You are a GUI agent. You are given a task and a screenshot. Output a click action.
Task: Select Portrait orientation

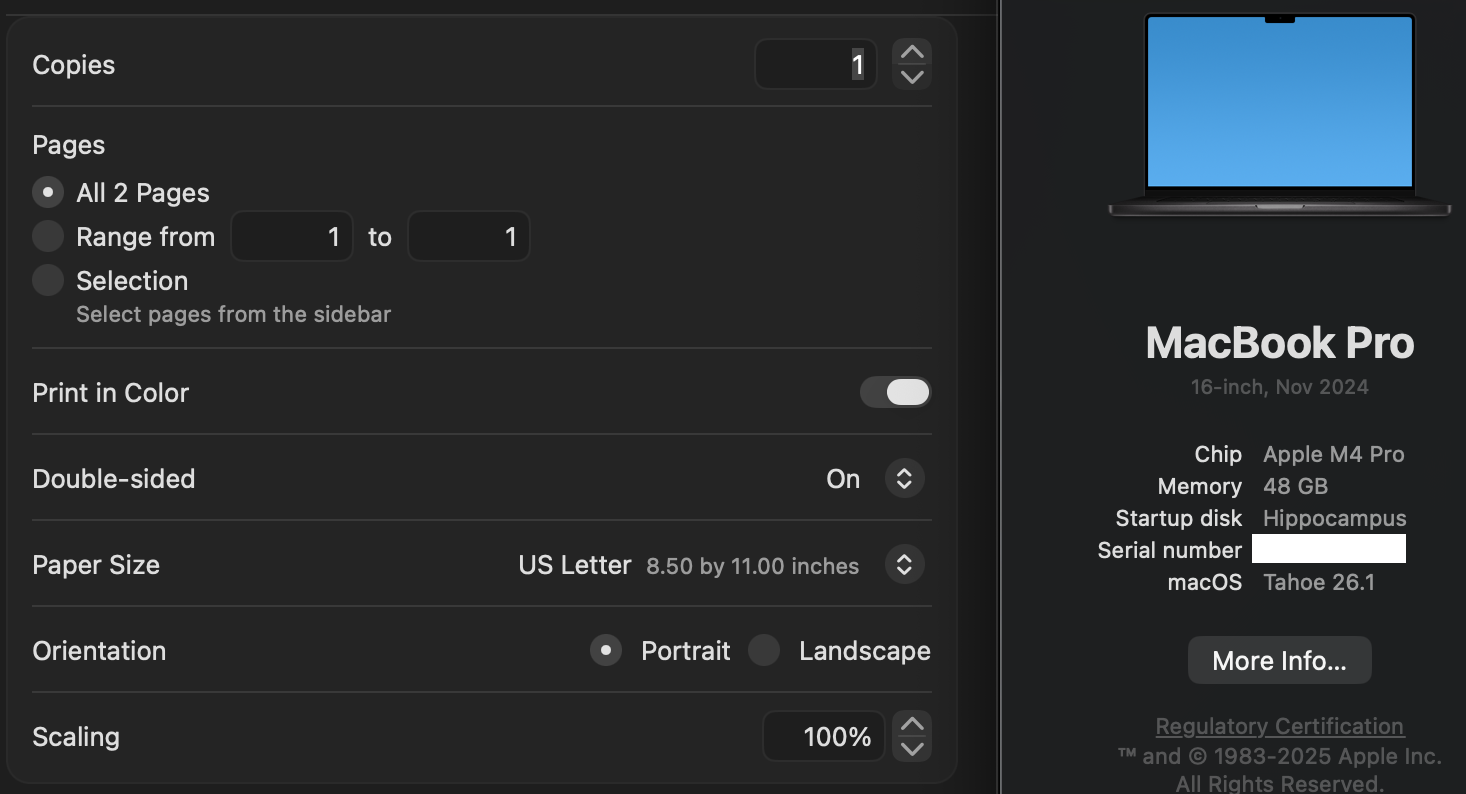pos(606,651)
